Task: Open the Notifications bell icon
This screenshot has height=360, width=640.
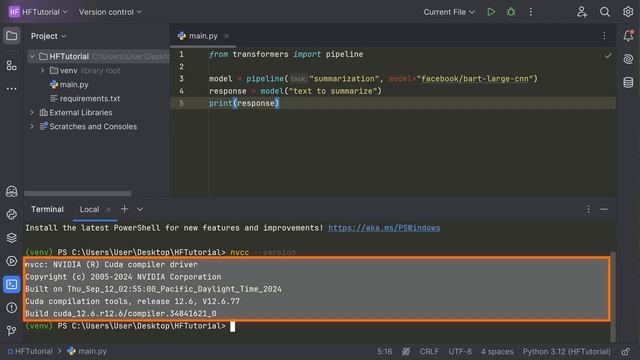Action: [628, 36]
